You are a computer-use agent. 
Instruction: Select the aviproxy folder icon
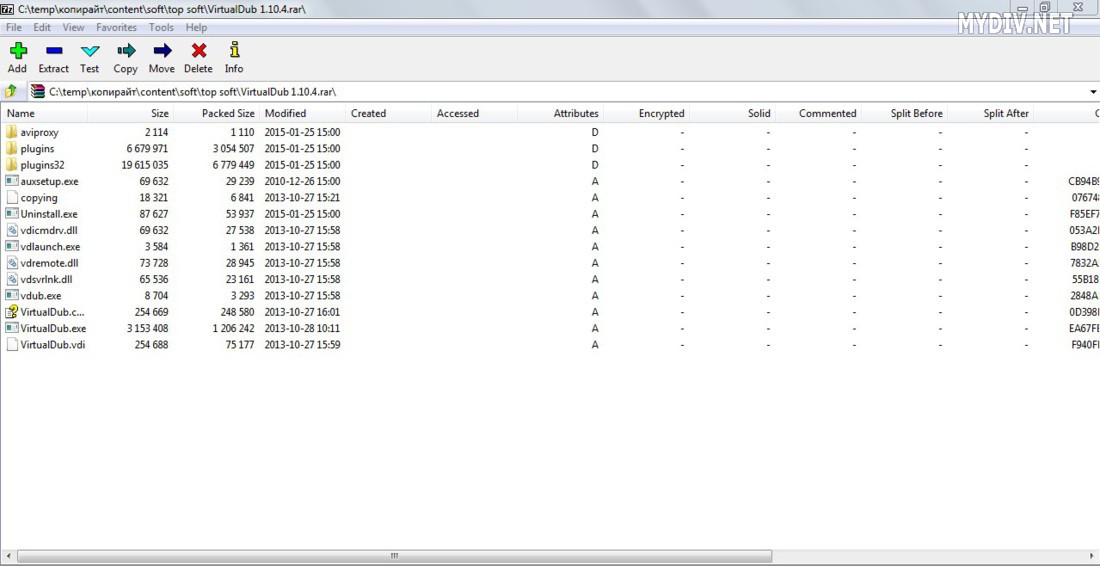pyautogui.click(x=11, y=132)
